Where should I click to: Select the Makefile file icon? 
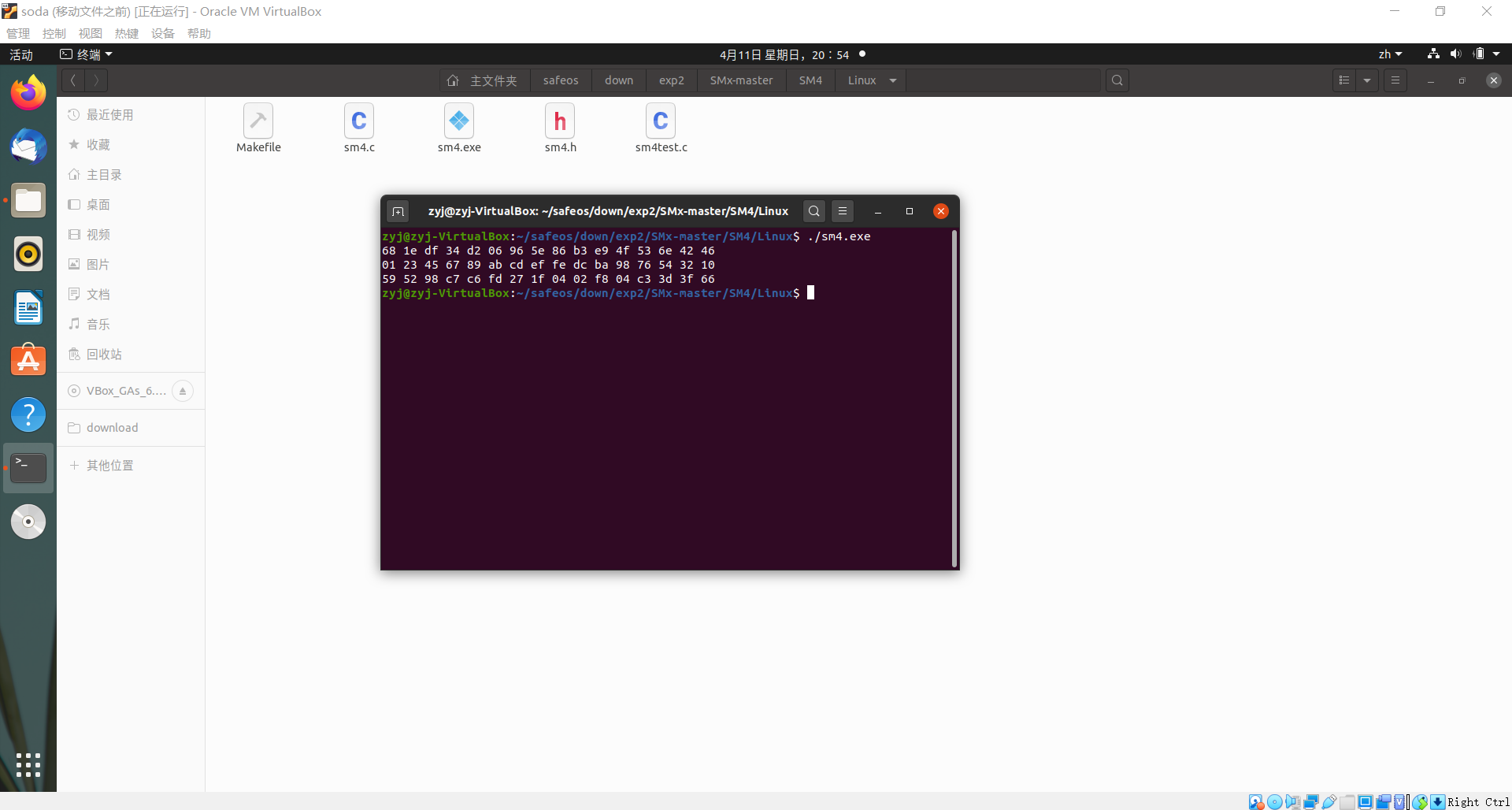click(258, 128)
